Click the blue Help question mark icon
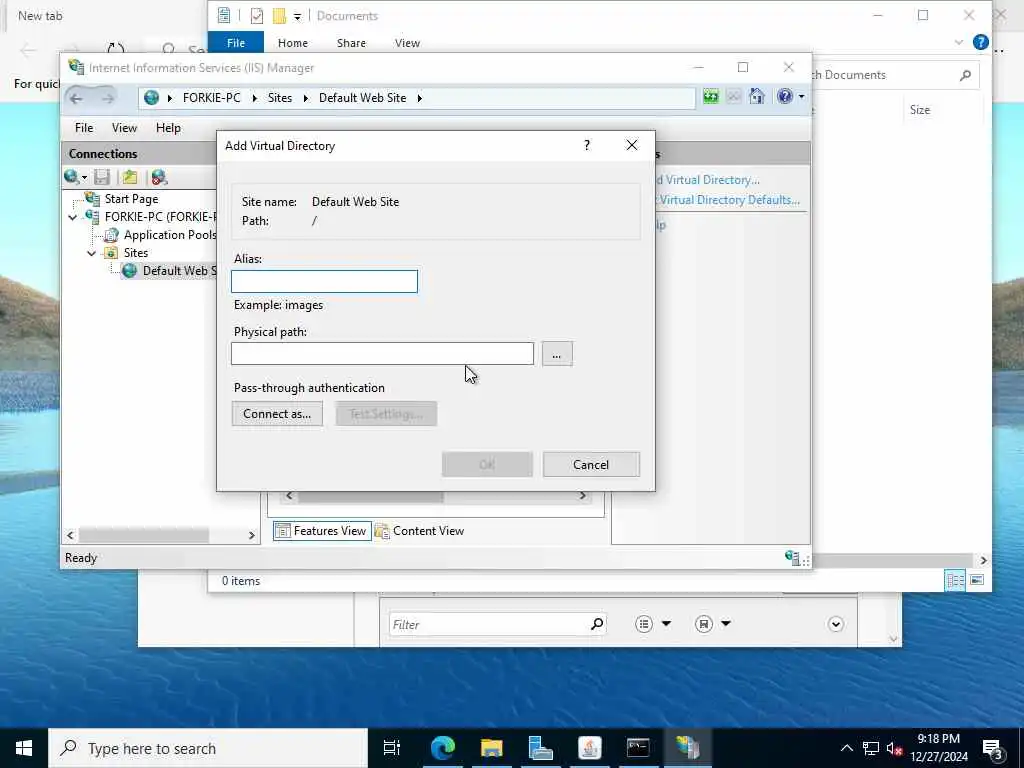This screenshot has height=768, width=1024. point(785,97)
